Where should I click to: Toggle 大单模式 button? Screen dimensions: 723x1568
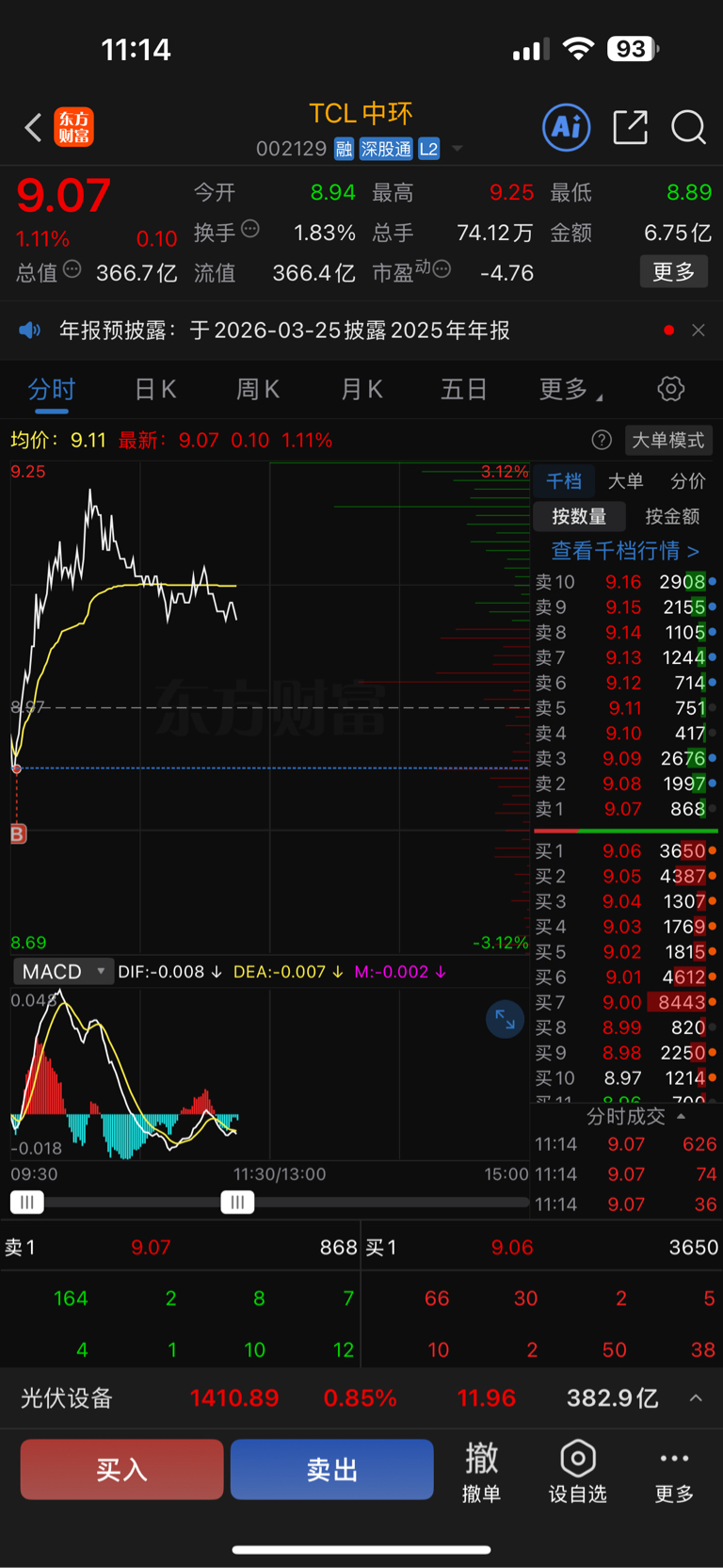point(667,440)
